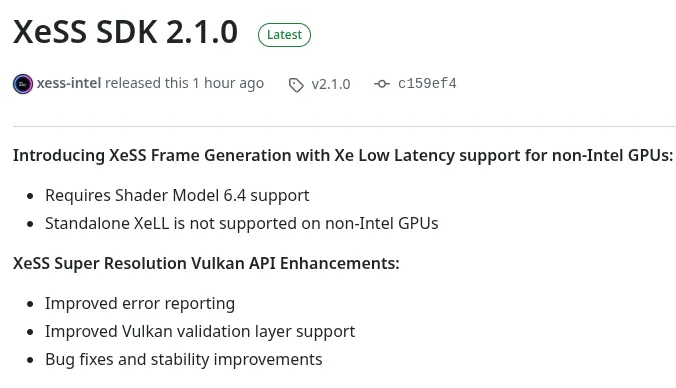Click the xess-intel profile avatar
The height and width of the screenshot is (388, 676).
(23, 84)
